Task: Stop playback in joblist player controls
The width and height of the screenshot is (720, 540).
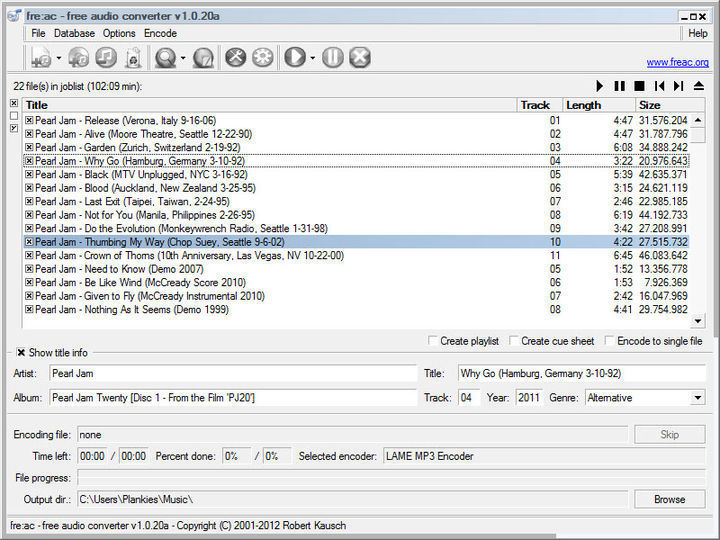Action: pos(639,86)
